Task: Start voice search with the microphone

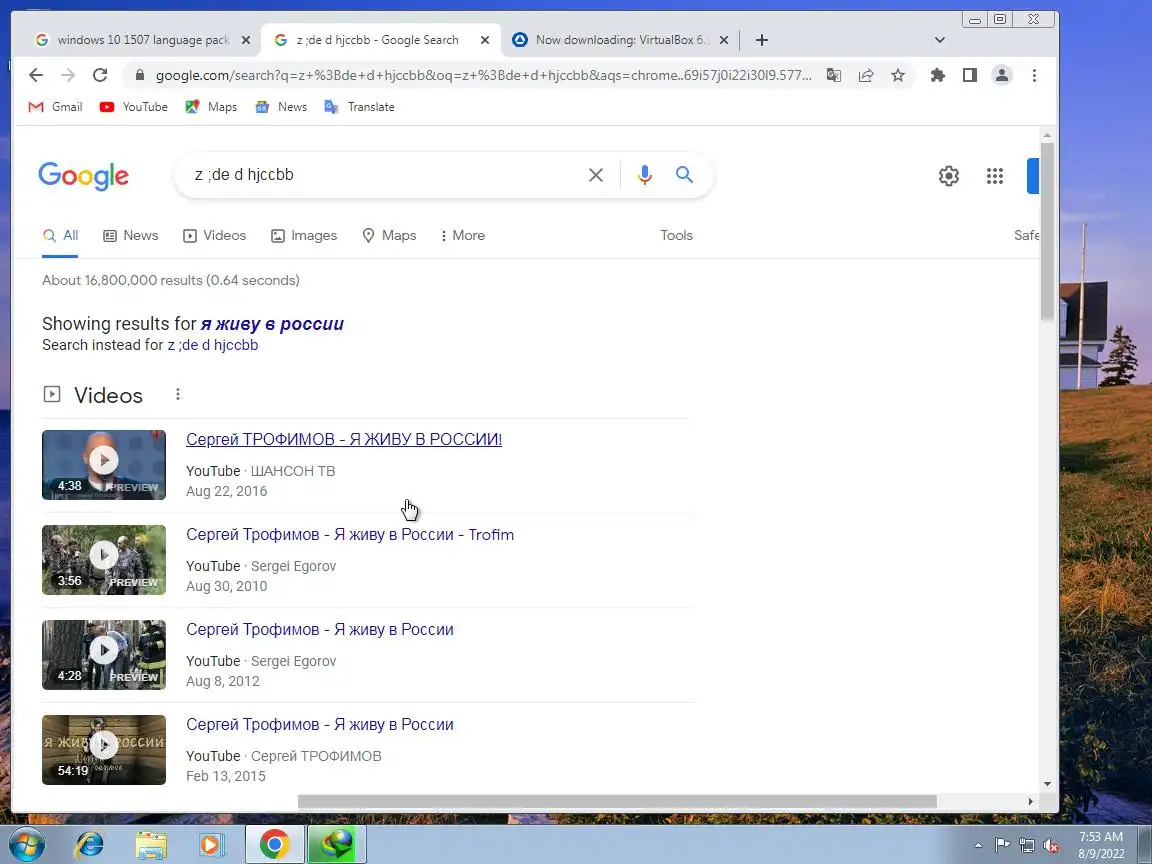Action: pos(645,175)
